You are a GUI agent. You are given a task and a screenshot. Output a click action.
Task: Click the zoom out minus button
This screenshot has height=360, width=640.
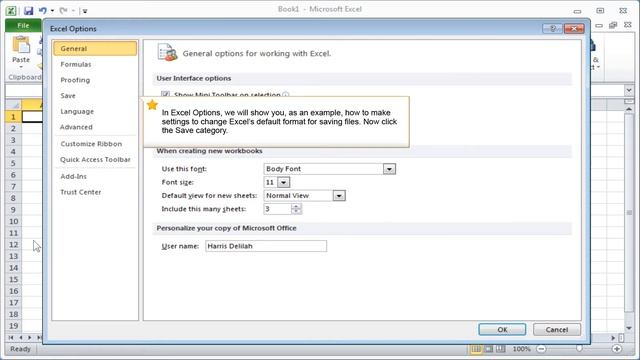pyautogui.click(x=541, y=349)
